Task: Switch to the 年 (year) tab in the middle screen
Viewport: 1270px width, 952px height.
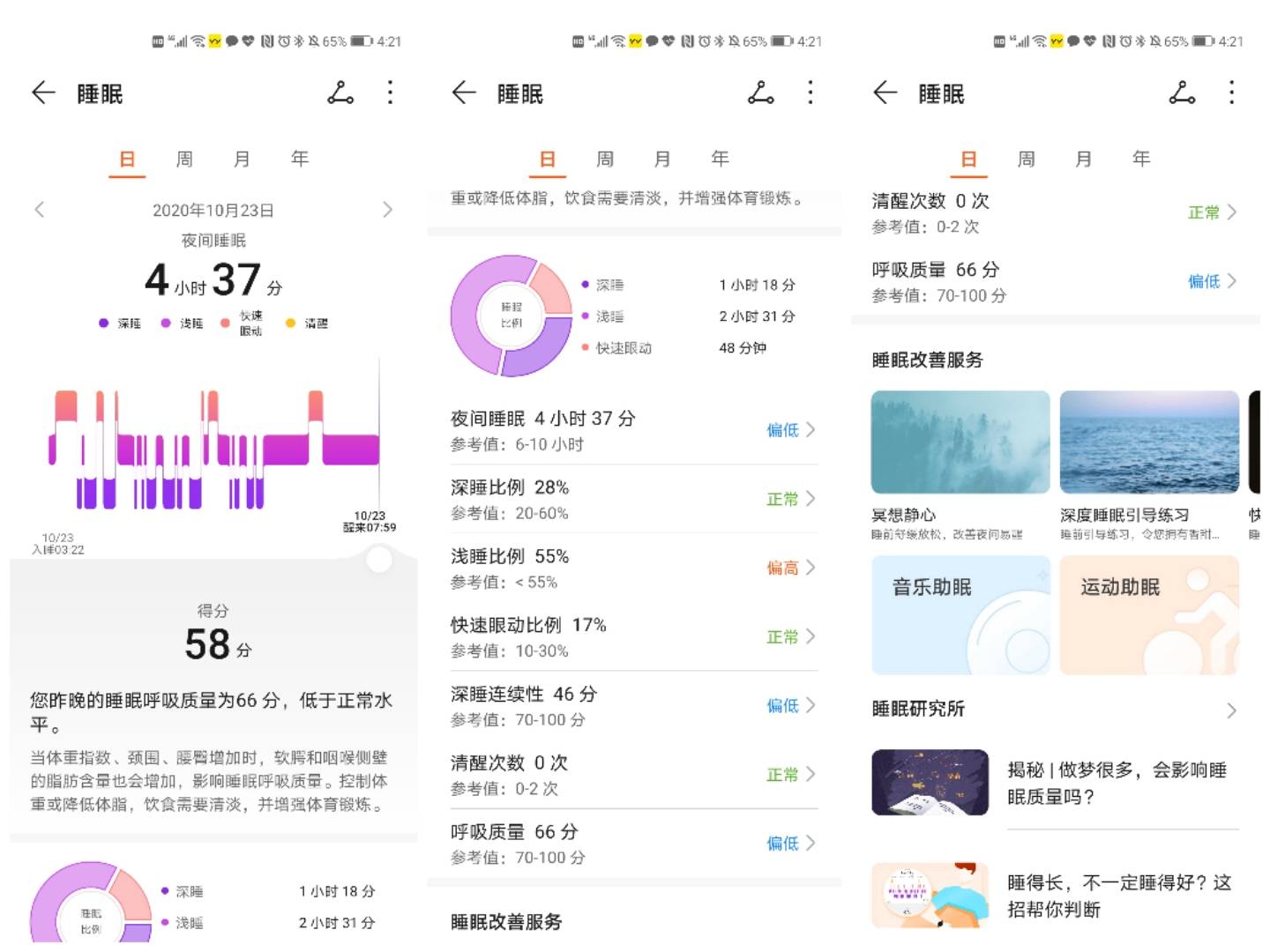Action: [720, 159]
